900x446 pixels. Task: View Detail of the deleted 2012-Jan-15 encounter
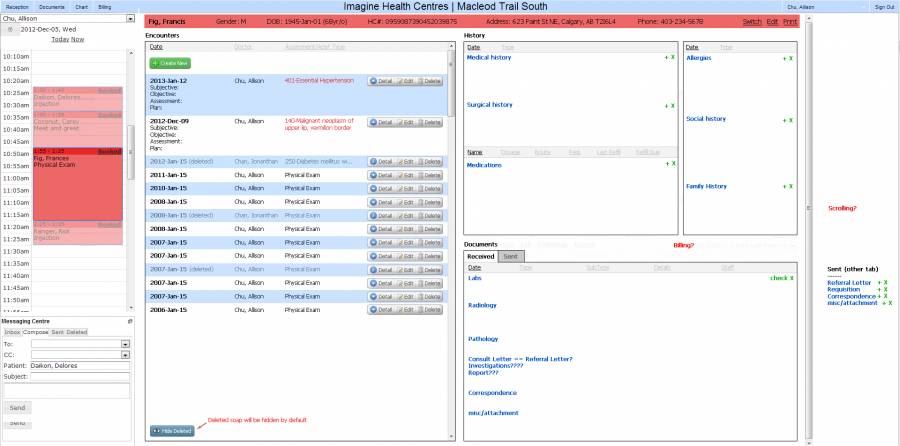(x=381, y=162)
